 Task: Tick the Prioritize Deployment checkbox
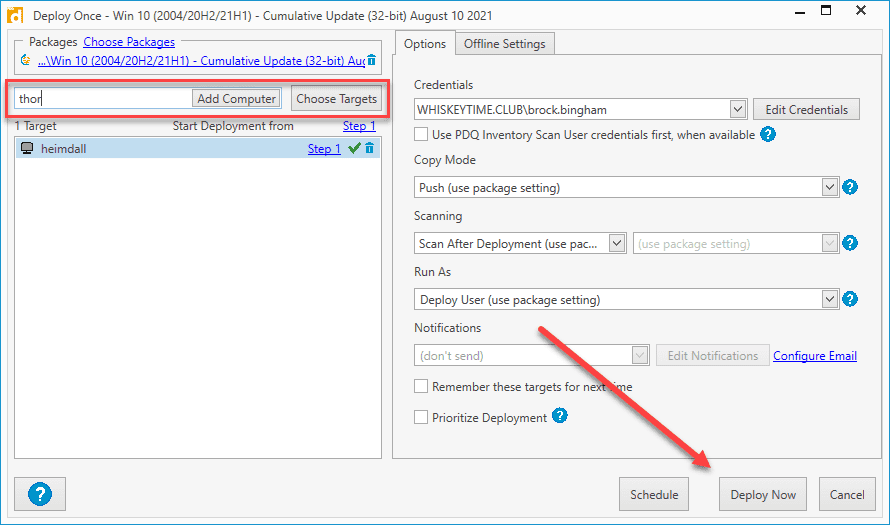pos(421,417)
